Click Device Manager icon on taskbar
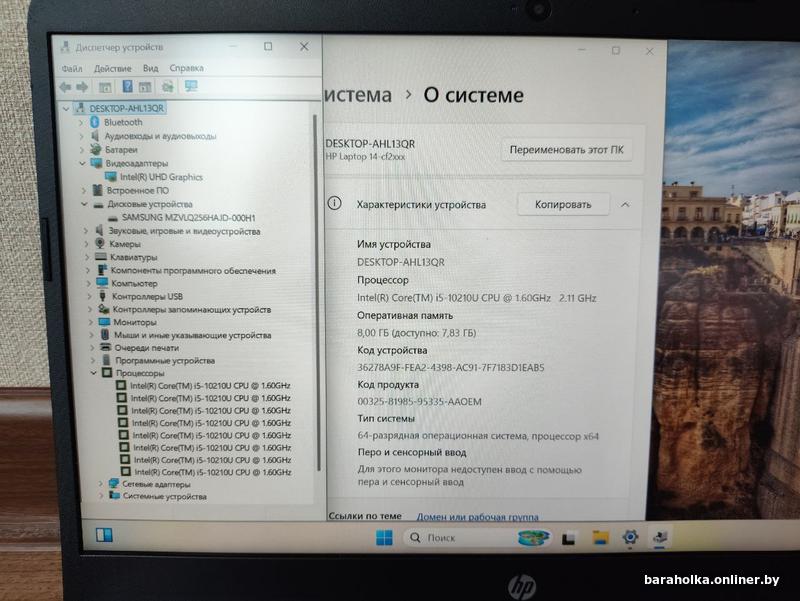 (660, 537)
